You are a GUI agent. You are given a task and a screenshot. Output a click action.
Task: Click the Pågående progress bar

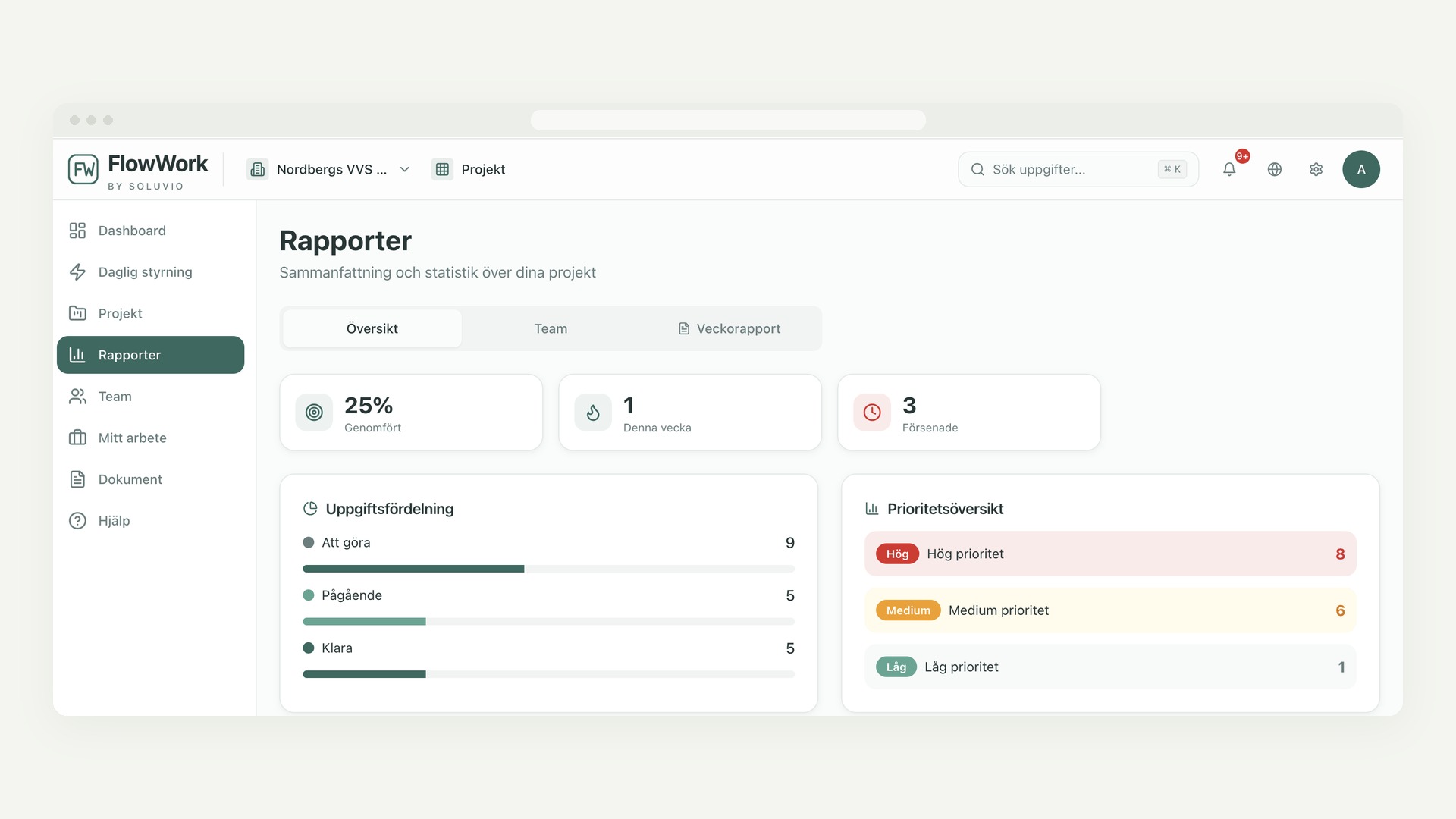(548, 622)
